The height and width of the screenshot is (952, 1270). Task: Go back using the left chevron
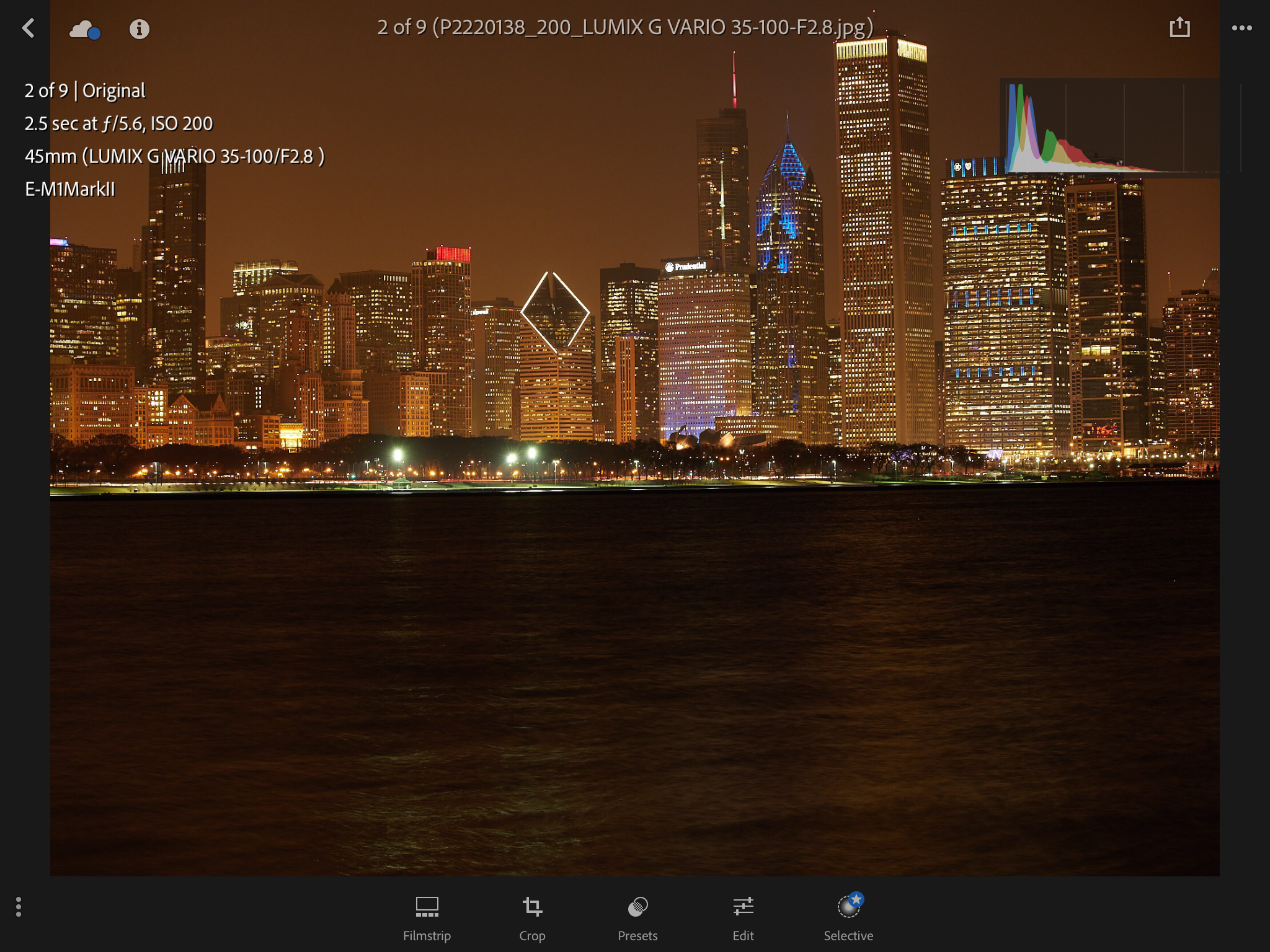tap(29, 28)
